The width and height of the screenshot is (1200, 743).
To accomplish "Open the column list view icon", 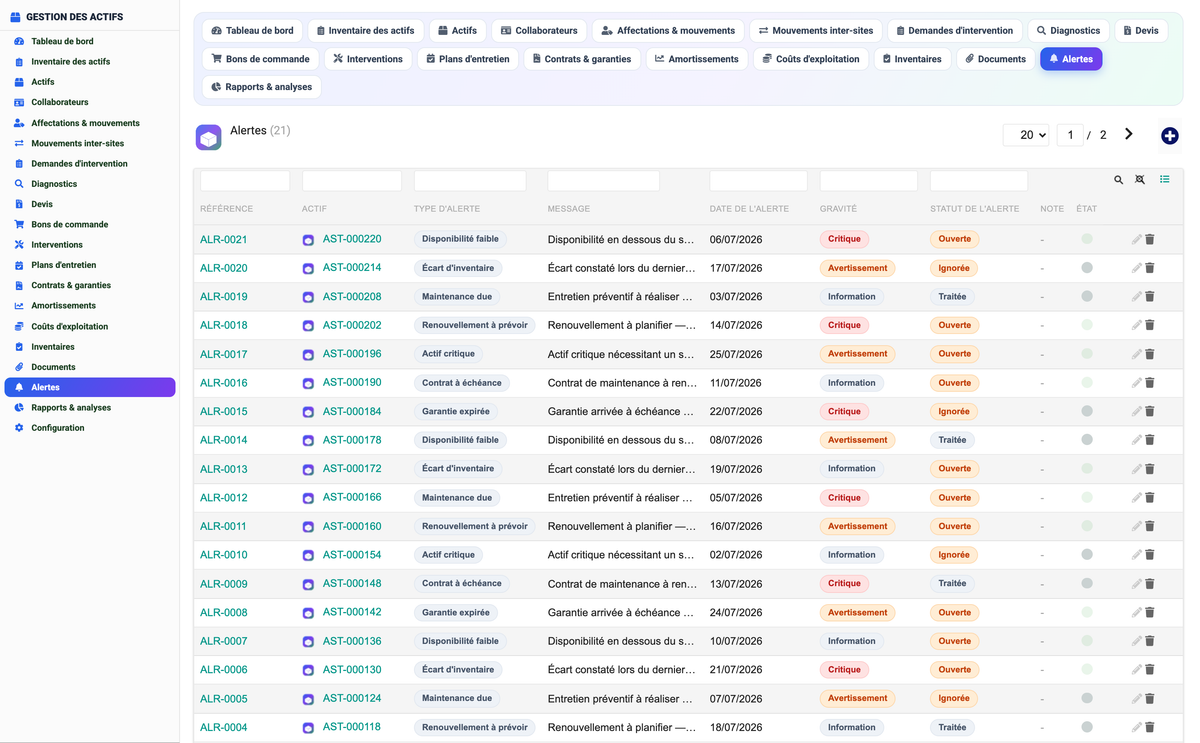I will [1165, 180].
